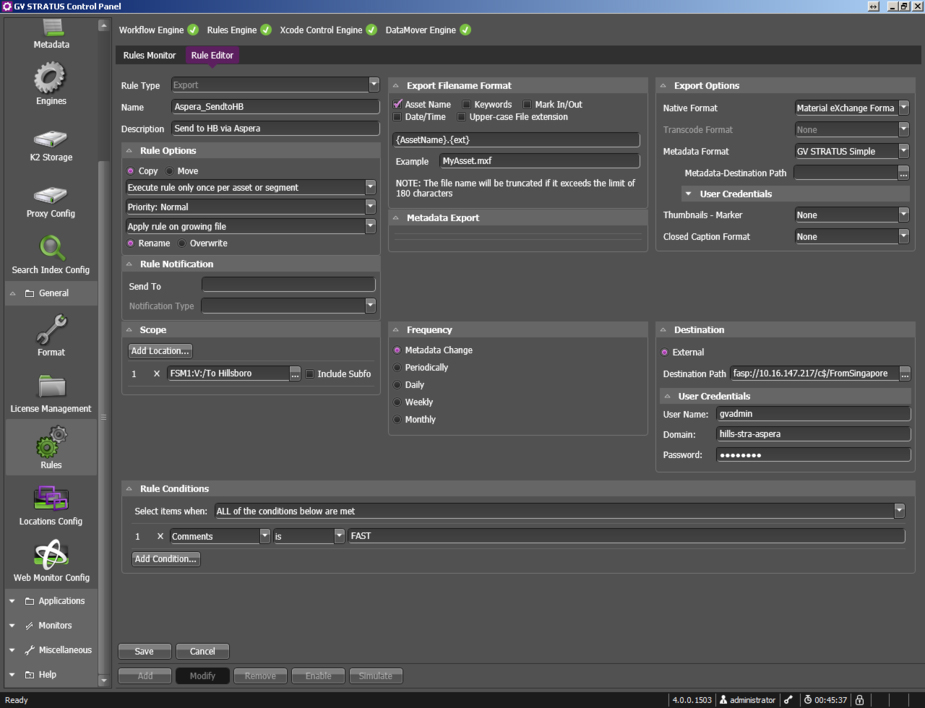Image resolution: width=925 pixels, height=708 pixels.
Task: Select the Move radio option
Action: pos(169,171)
